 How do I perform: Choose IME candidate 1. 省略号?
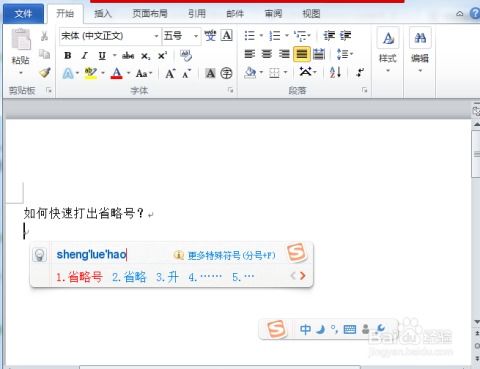click(79, 277)
